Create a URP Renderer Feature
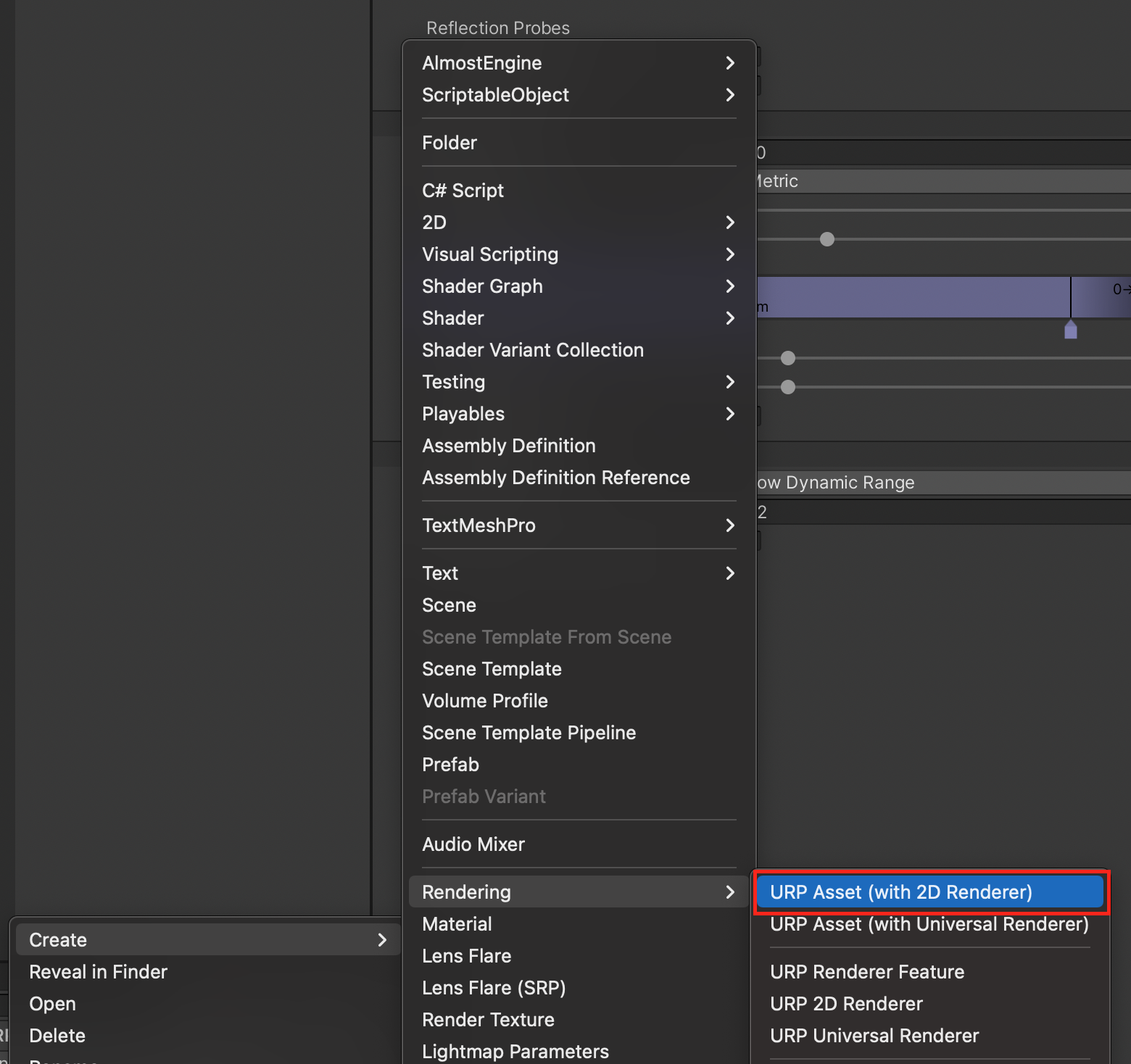The image size is (1131, 1064). coord(929,972)
